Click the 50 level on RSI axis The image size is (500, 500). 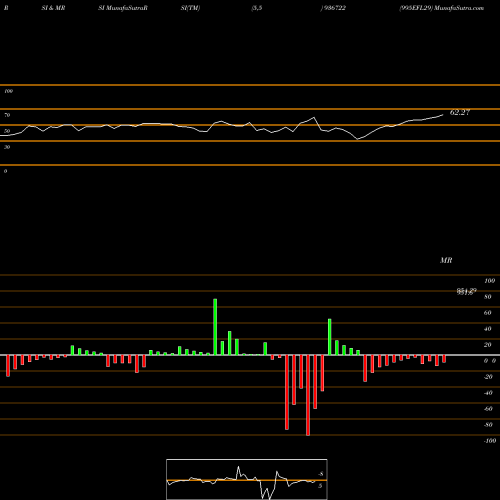pyautogui.click(x=7, y=131)
